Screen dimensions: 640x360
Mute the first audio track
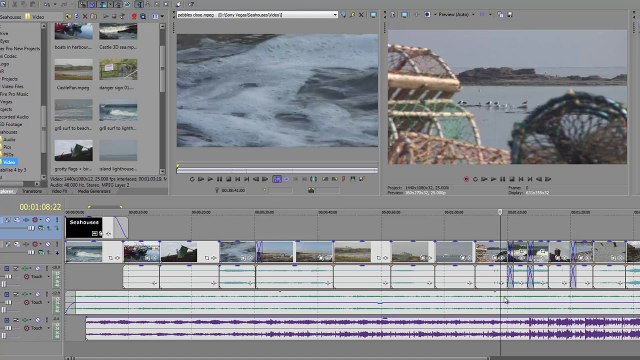click(x=38, y=269)
